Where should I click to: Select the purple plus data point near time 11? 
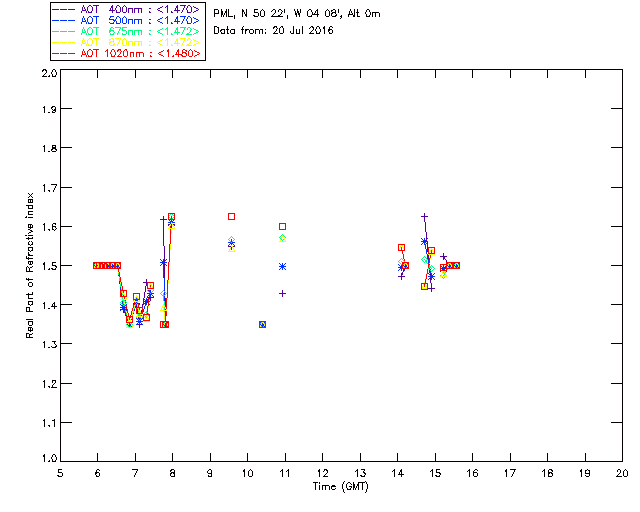click(282, 294)
